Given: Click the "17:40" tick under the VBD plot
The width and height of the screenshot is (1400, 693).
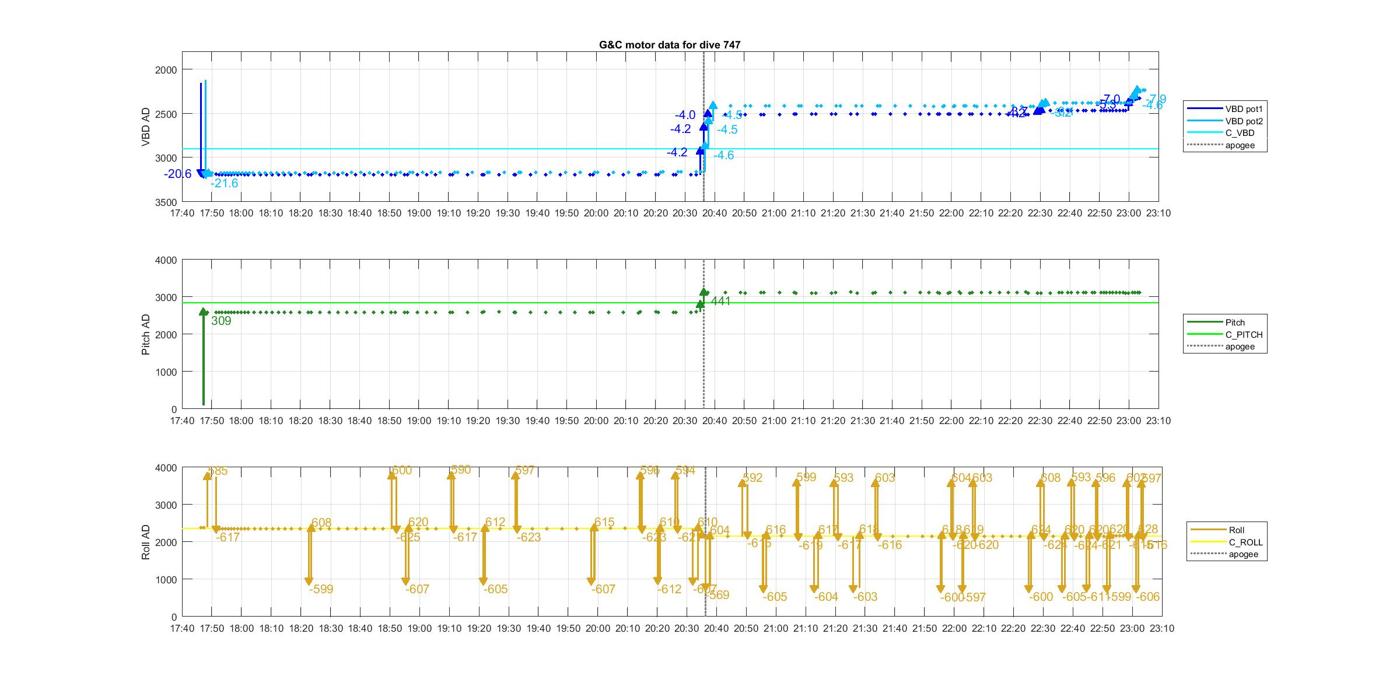Looking at the screenshot, I should [x=182, y=213].
